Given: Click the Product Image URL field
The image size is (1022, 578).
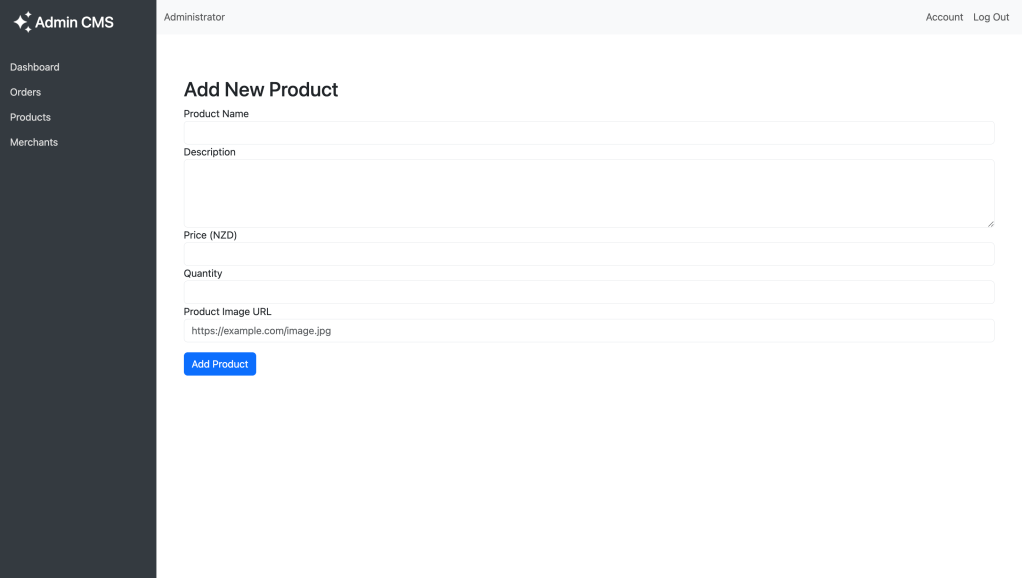Looking at the screenshot, I should 588,330.
